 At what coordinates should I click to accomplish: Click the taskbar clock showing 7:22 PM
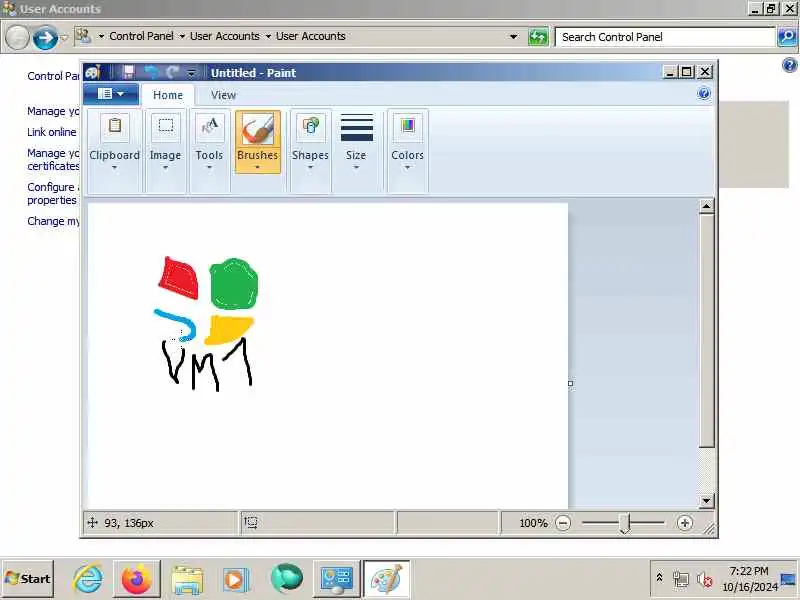pos(749,579)
